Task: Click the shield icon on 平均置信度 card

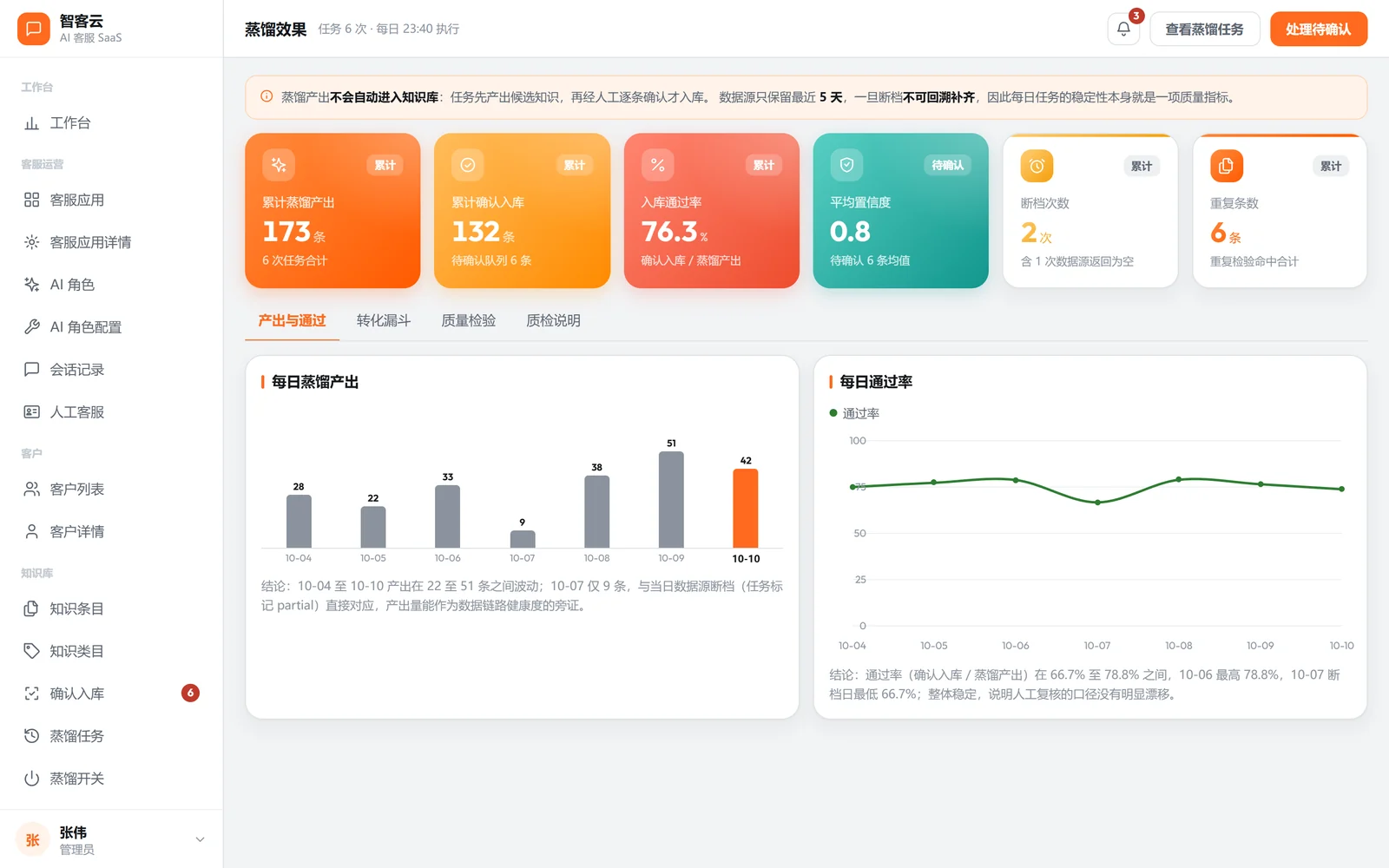Action: click(846, 165)
